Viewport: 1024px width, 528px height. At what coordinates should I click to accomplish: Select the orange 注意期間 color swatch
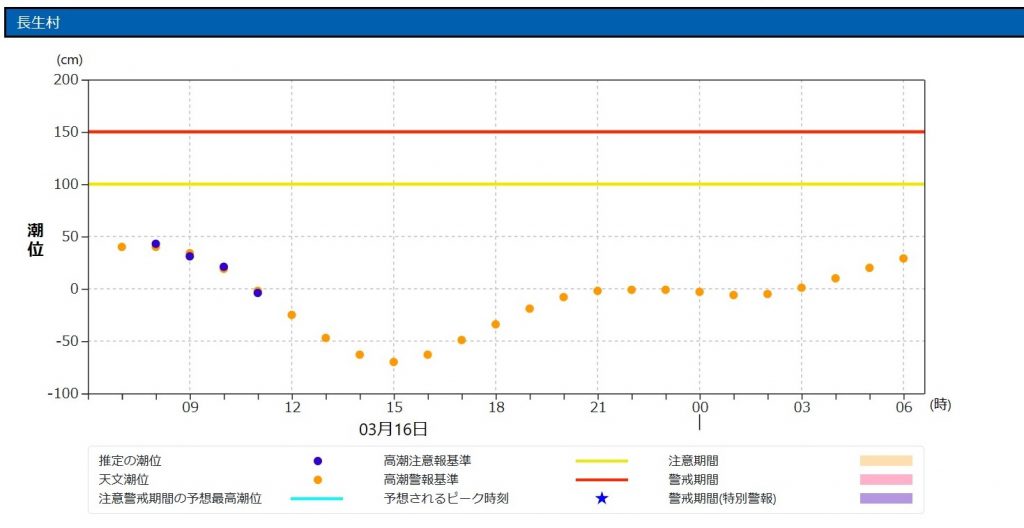tap(886, 461)
